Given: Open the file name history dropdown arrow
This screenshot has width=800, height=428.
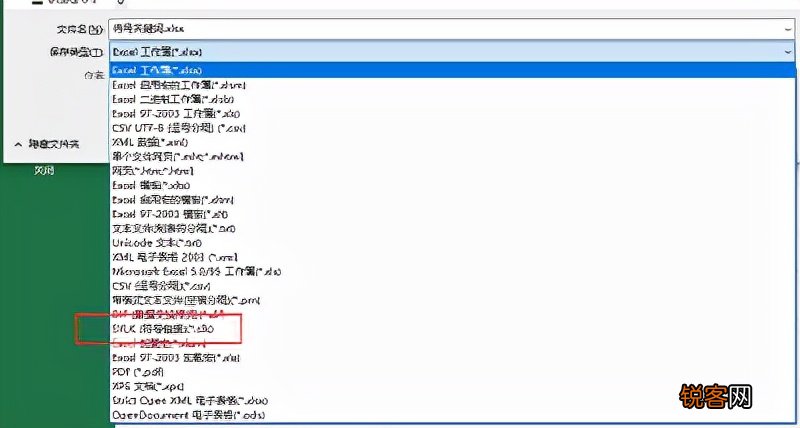Looking at the screenshot, I should tap(788, 30).
